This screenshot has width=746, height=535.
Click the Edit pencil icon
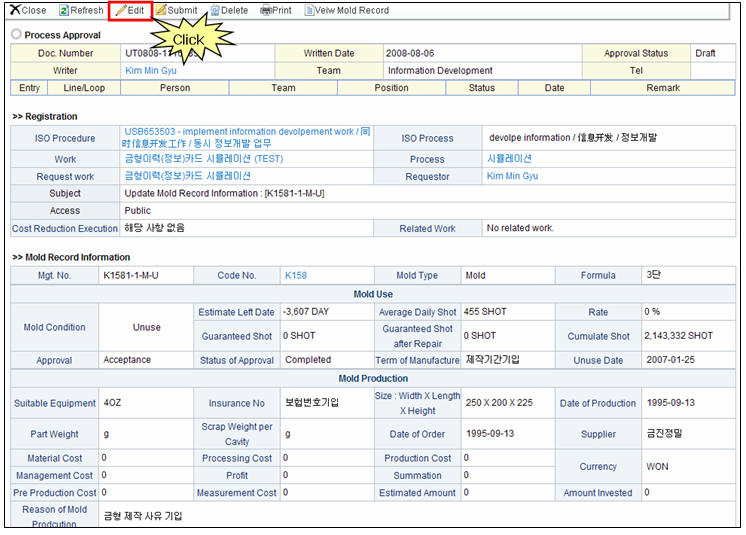[x=120, y=10]
